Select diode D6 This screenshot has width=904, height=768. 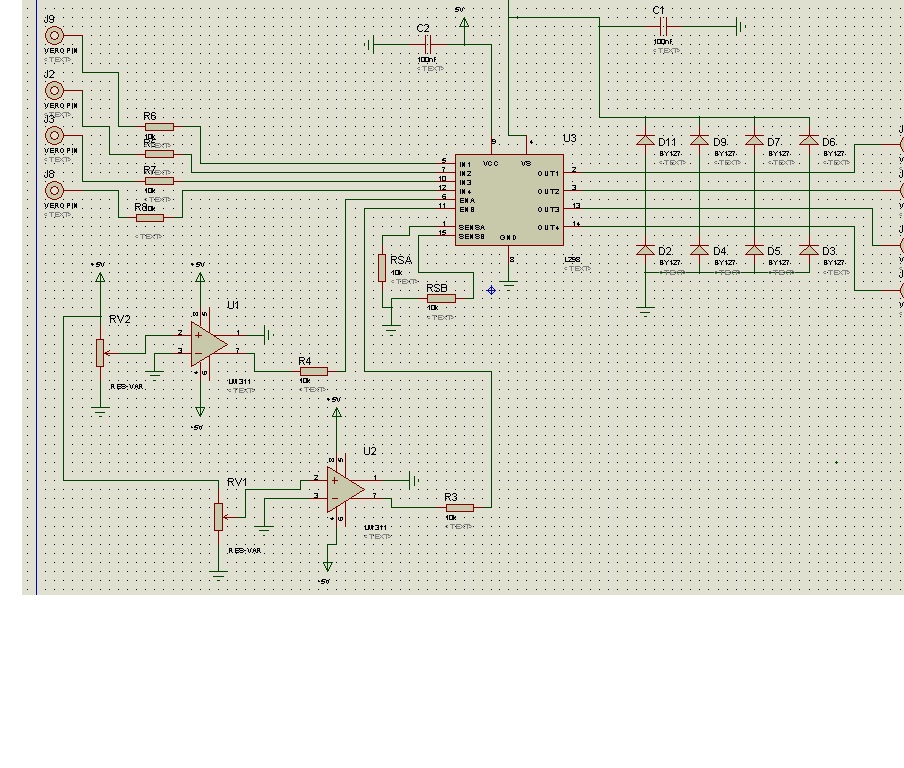pos(809,140)
